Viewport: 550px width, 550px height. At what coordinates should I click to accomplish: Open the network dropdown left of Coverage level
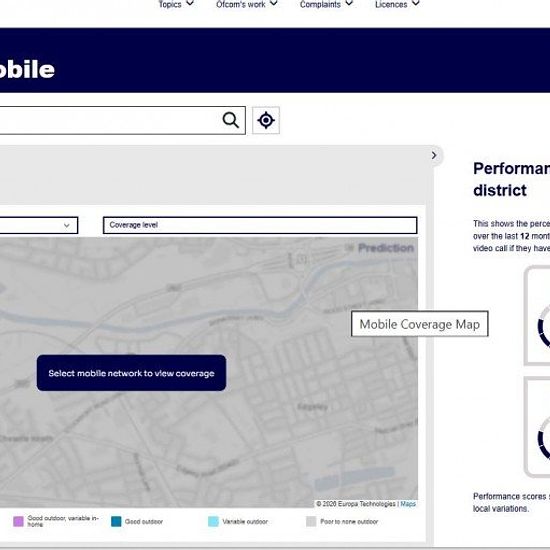(x=39, y=225)
